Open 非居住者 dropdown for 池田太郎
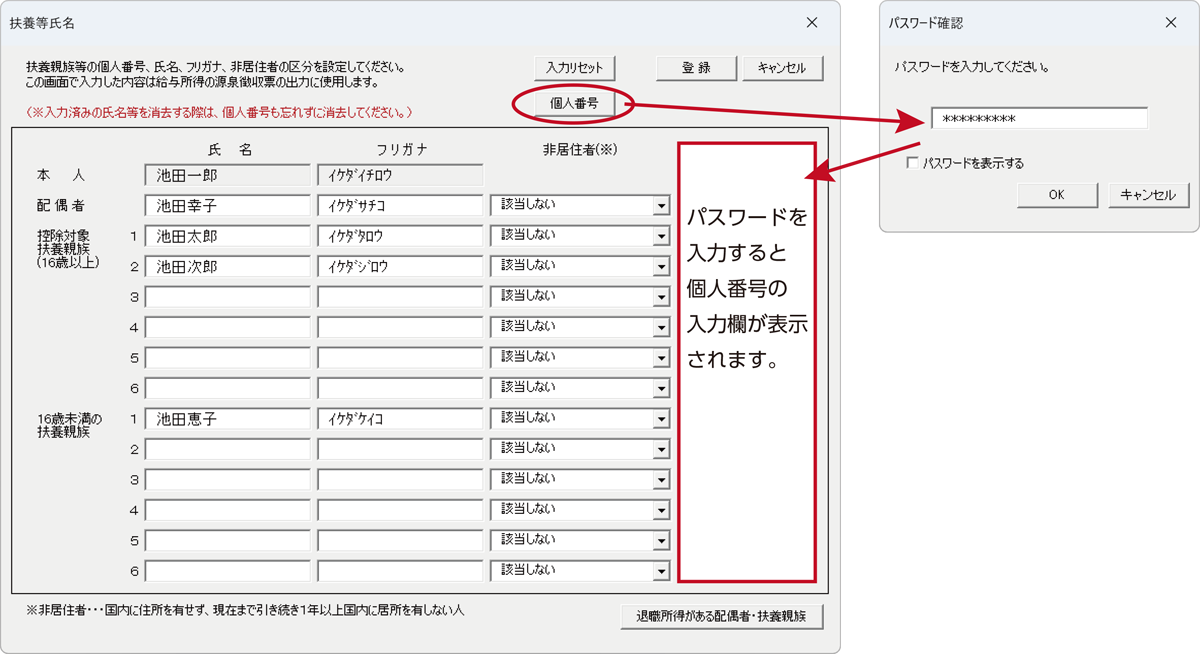This screenshot has height=654, width=1200. point(660,238)
